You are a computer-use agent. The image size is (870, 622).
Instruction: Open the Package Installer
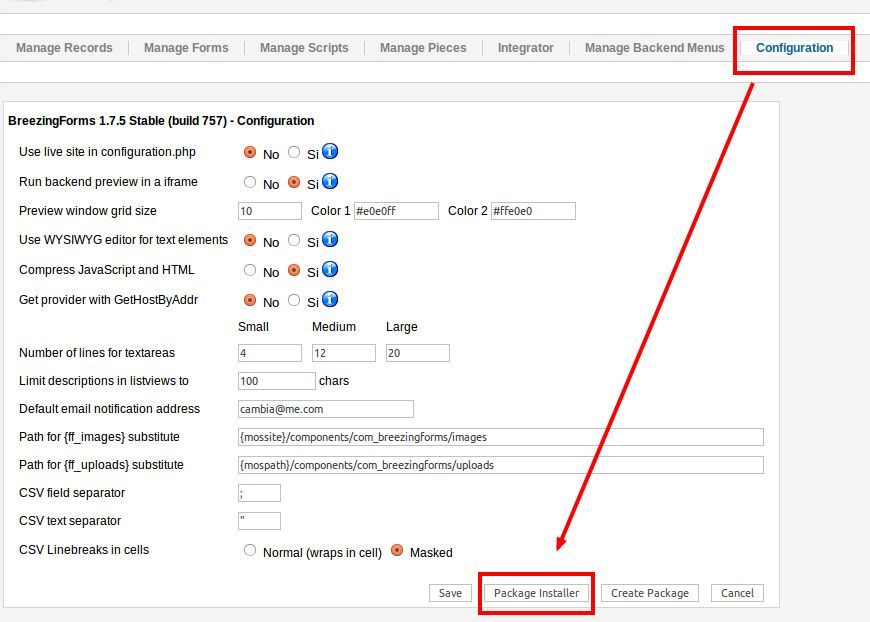[x=537, y=593]
